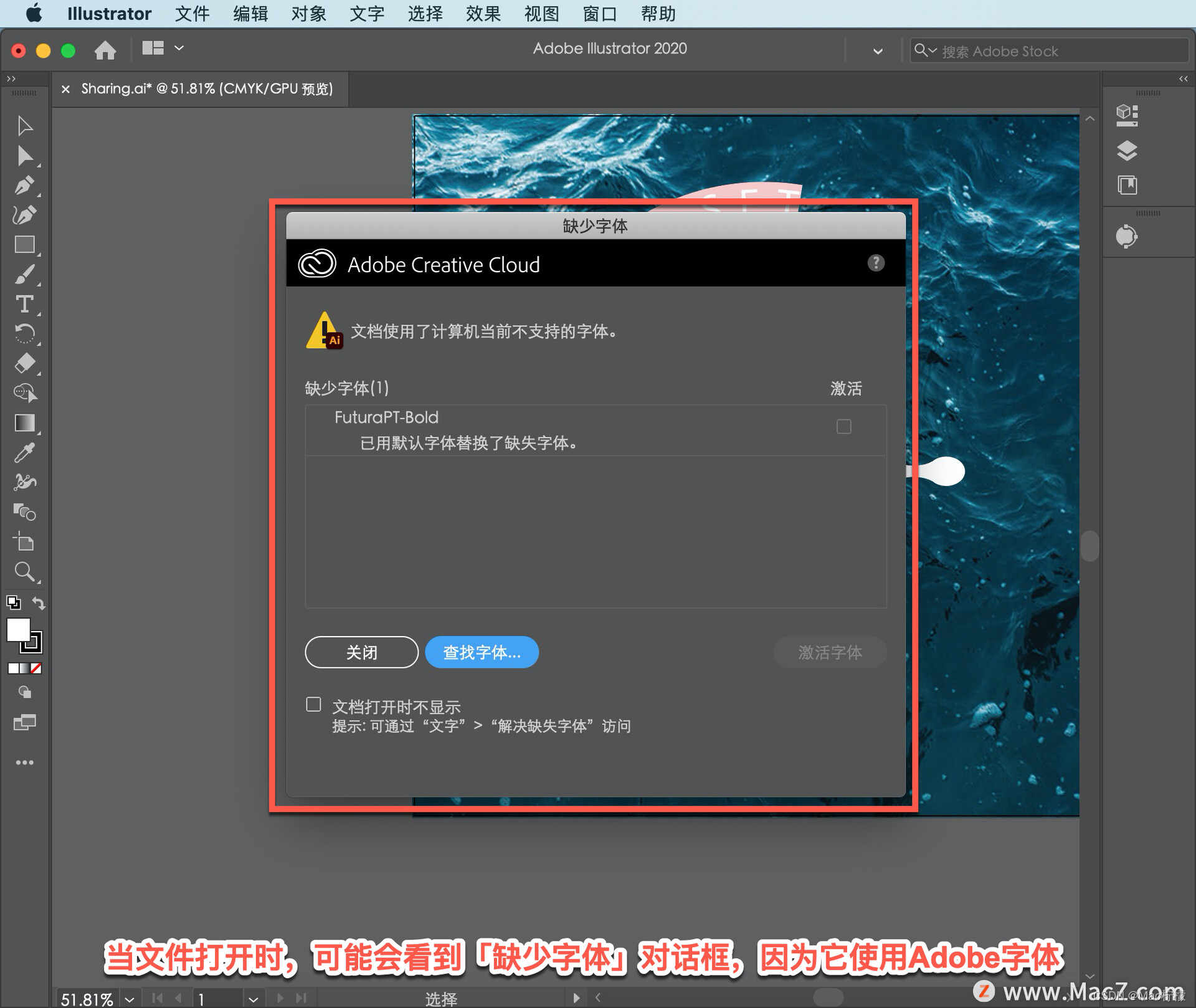Select the Eyedropper tool
The width and height of the screenshot is (1196, 1008).
tap(24, 453)
